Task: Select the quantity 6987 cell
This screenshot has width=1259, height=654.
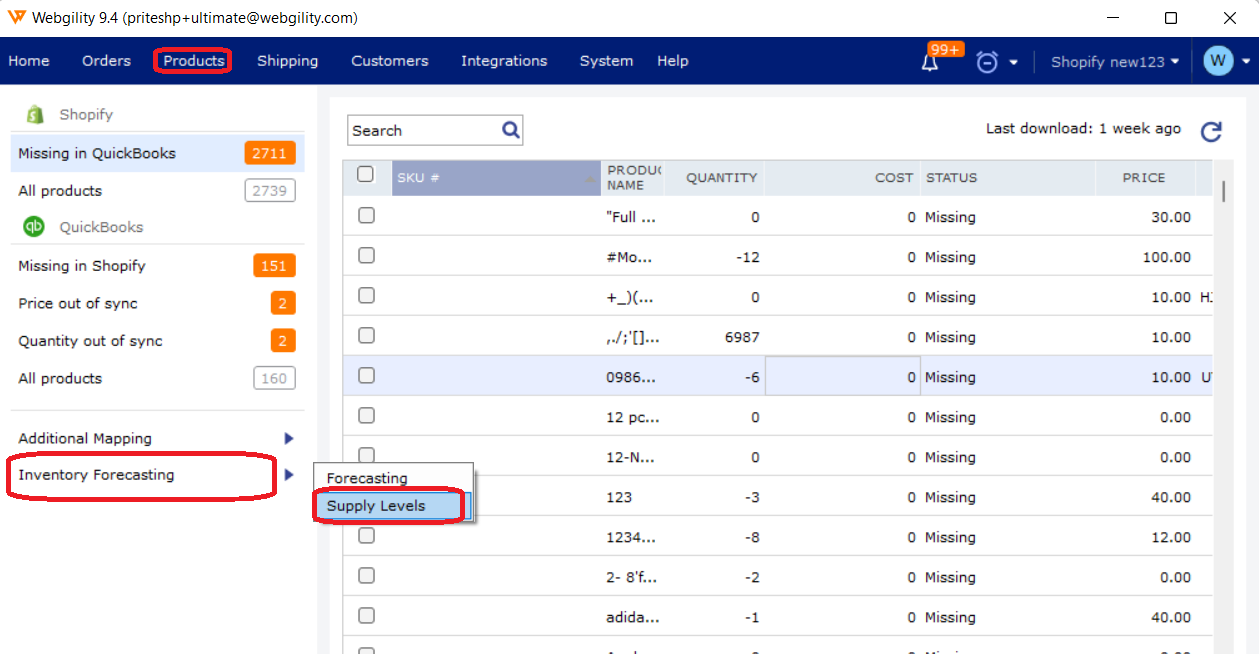Action: point(741,337)
